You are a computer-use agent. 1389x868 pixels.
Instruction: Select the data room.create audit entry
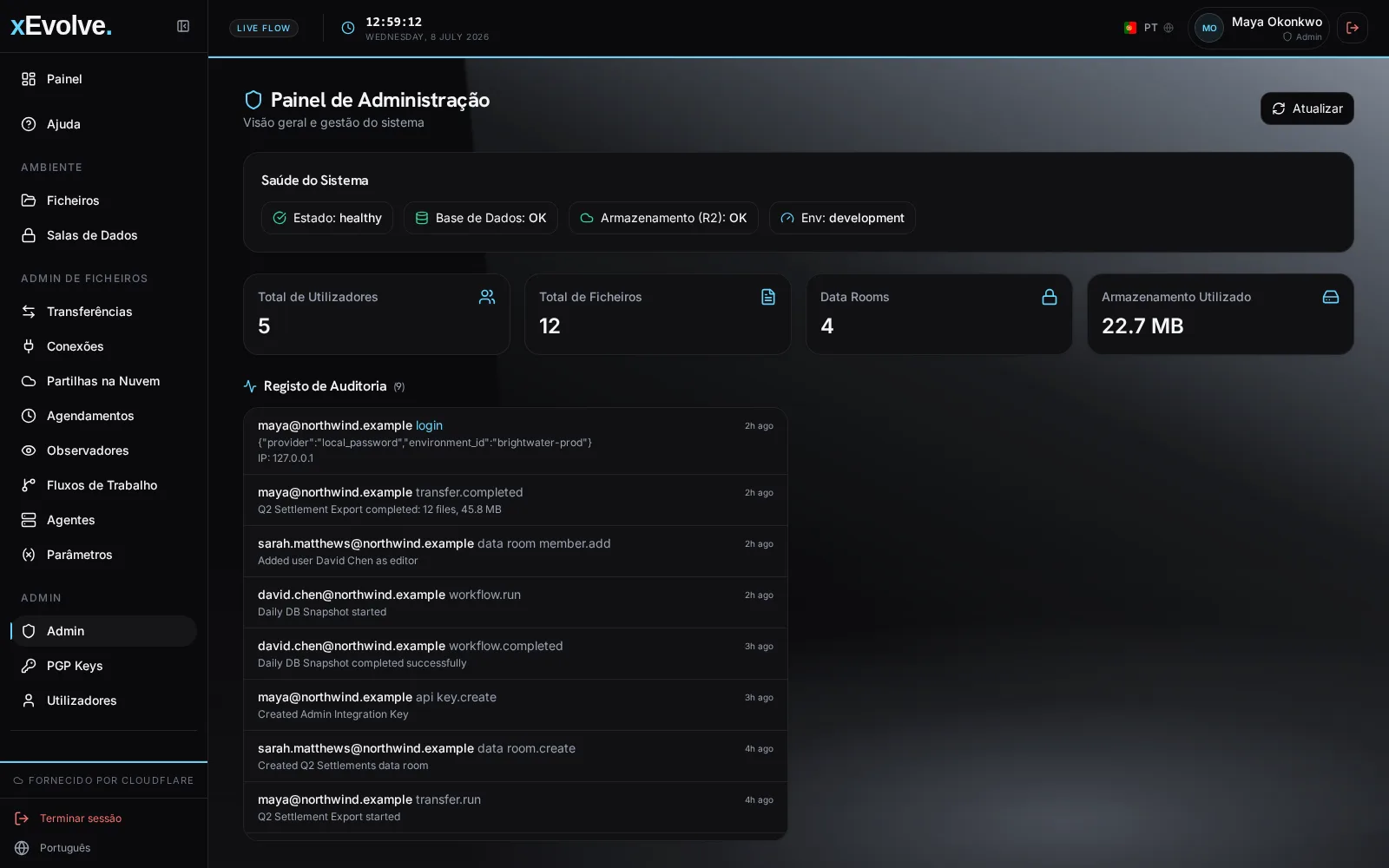pyautogui.click(x=516, y=756)
